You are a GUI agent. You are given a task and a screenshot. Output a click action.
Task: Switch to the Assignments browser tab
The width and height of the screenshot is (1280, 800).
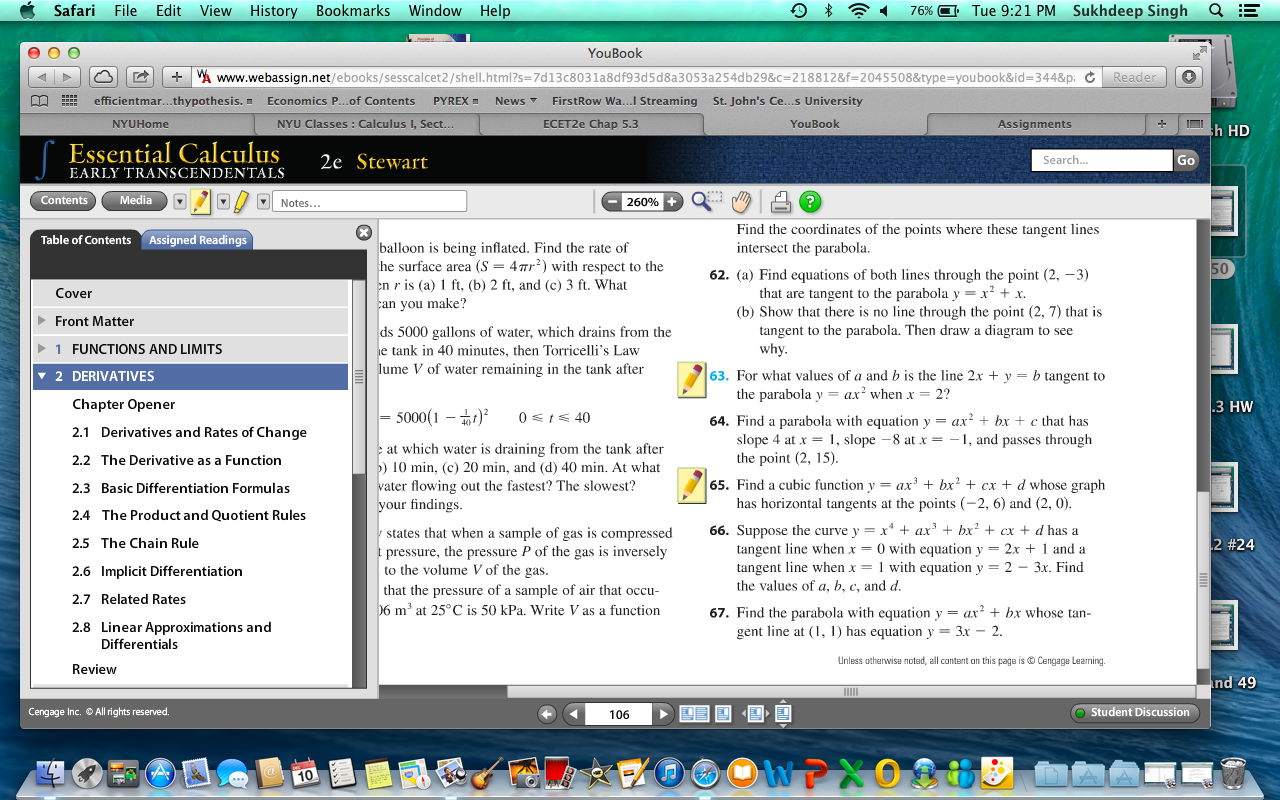click(1035, 124)
